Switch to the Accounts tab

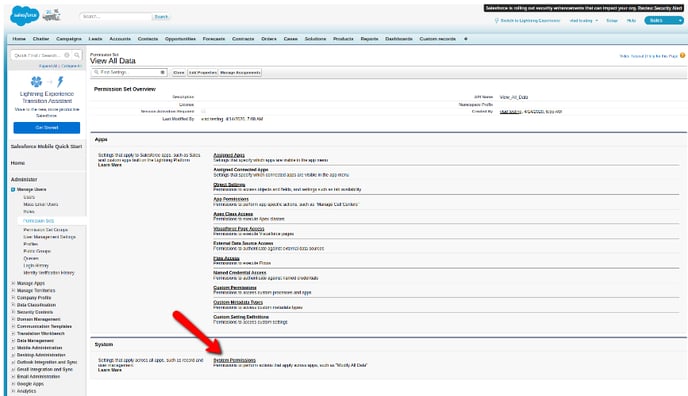point(120,39)
